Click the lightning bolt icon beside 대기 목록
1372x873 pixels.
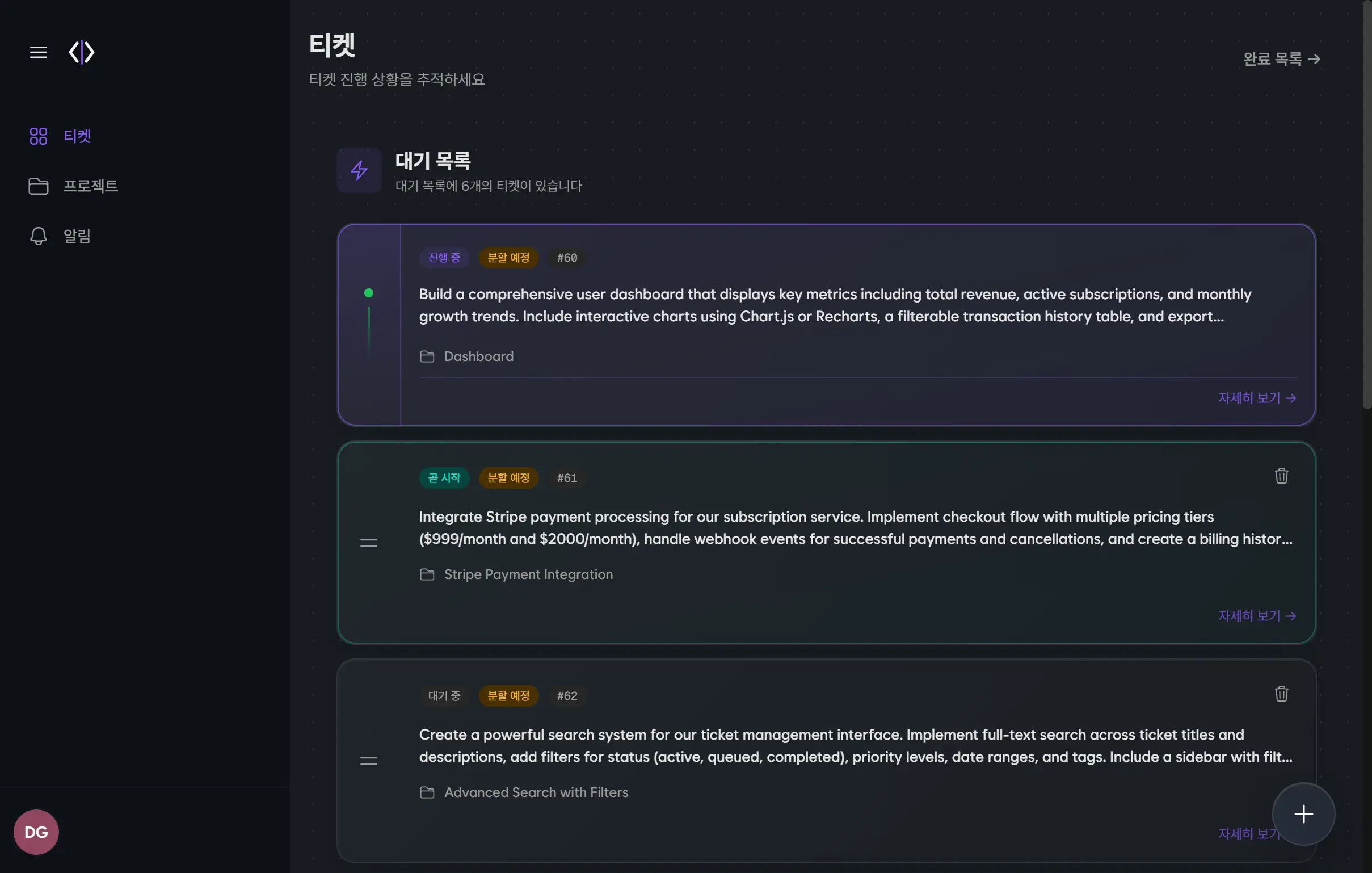pyautogui.click(x=359, y=170)
